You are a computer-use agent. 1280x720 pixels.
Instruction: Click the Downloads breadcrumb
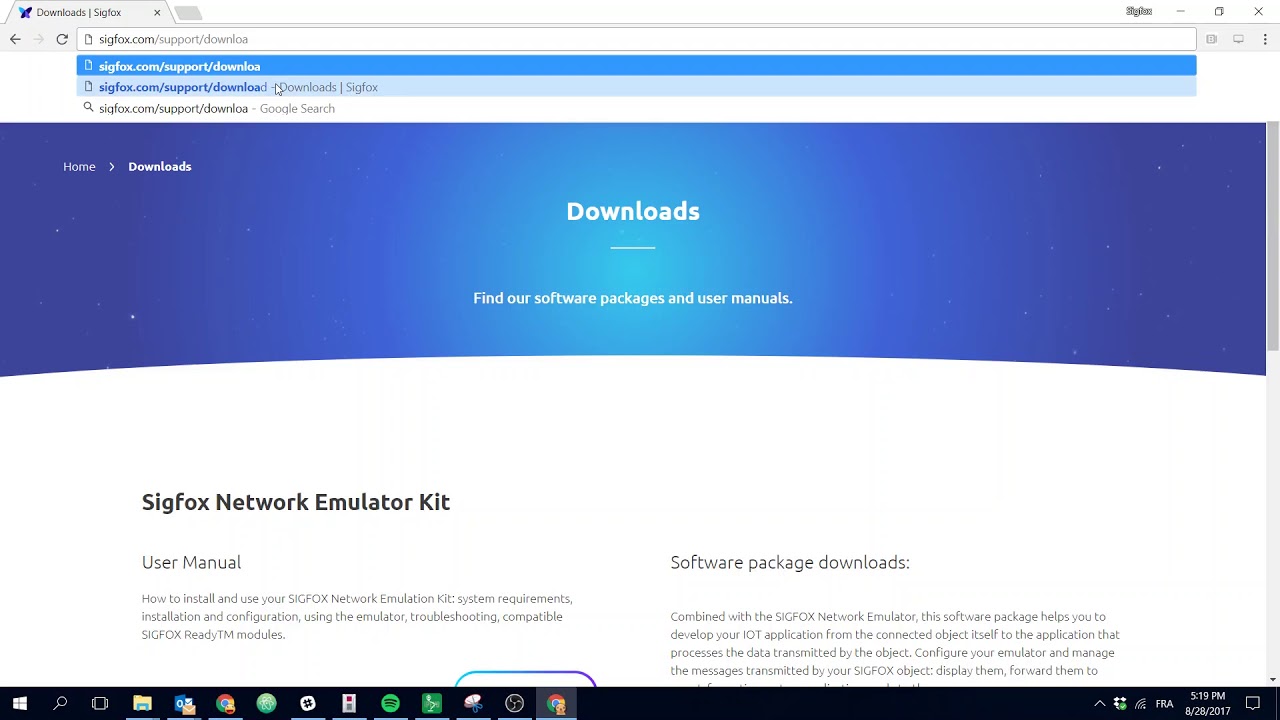[160, 166]
